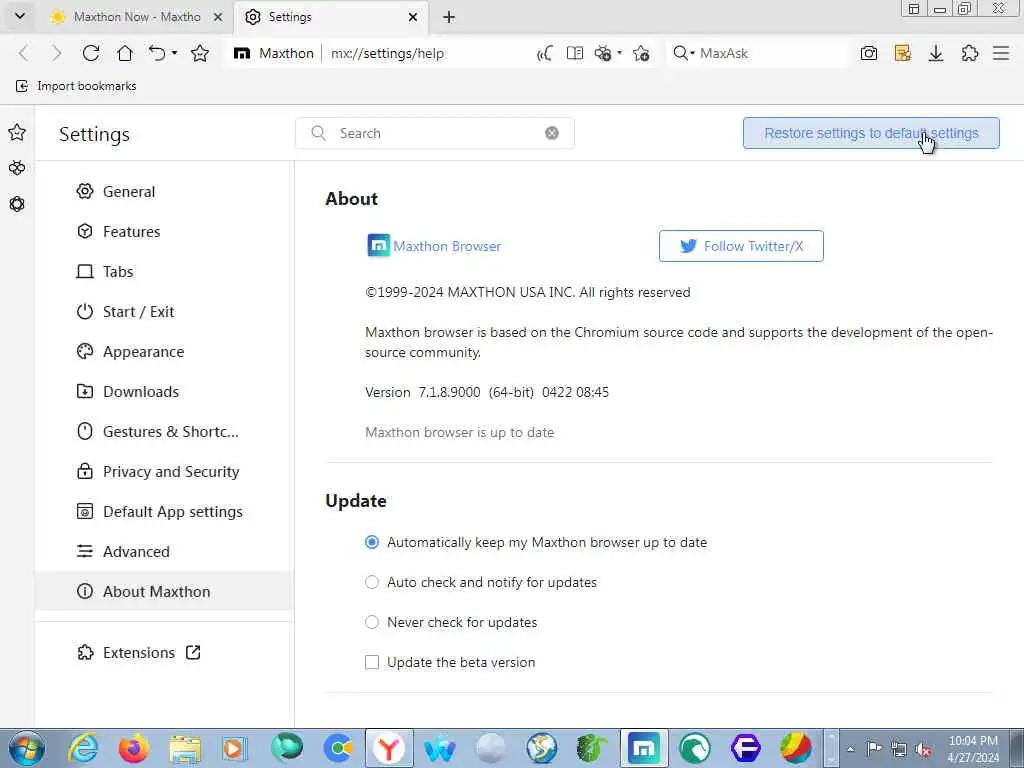Click the Undo closed tab arrow icon

pyautogui.click(x=157, y=54)
